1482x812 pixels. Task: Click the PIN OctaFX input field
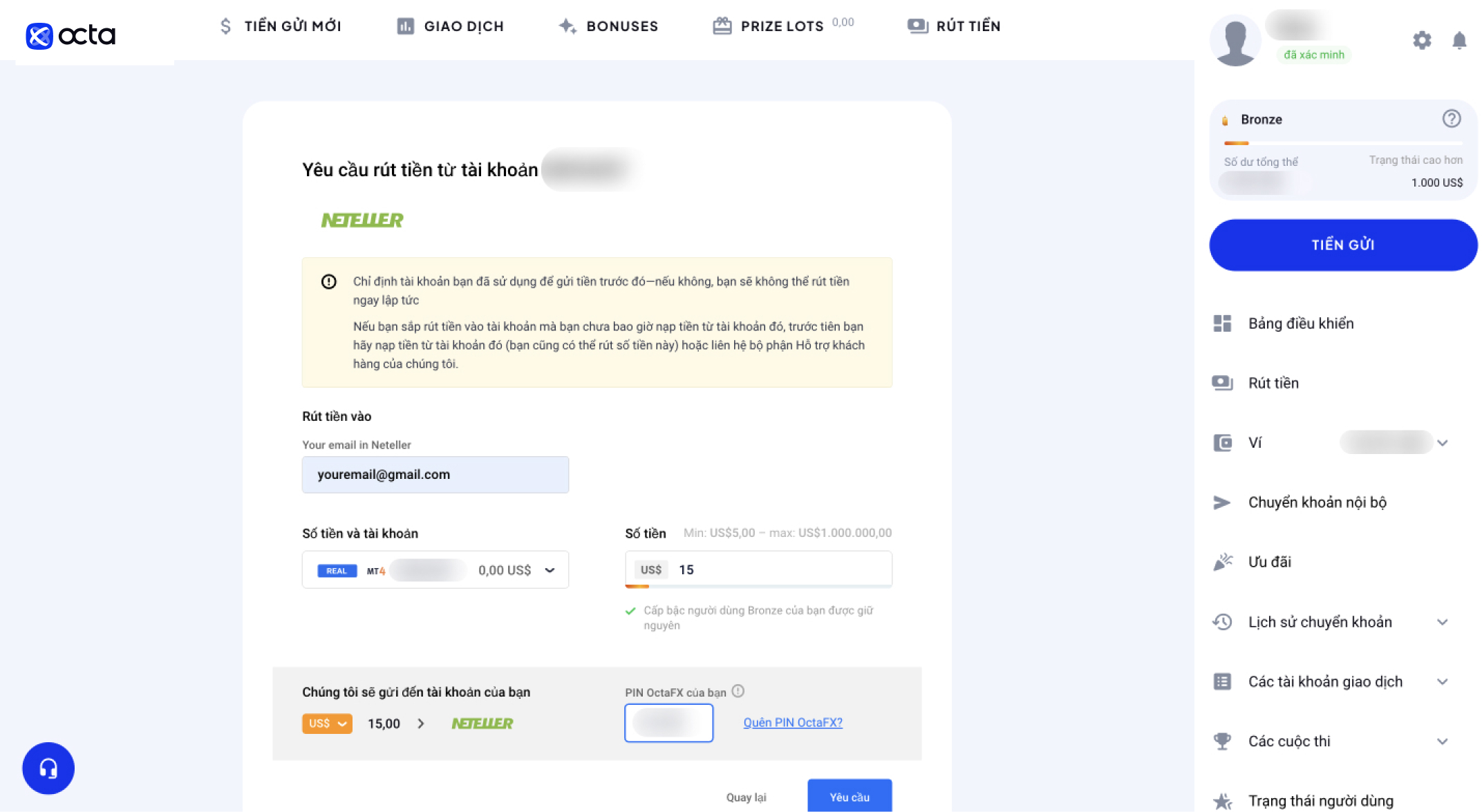[x=668, y=723]
